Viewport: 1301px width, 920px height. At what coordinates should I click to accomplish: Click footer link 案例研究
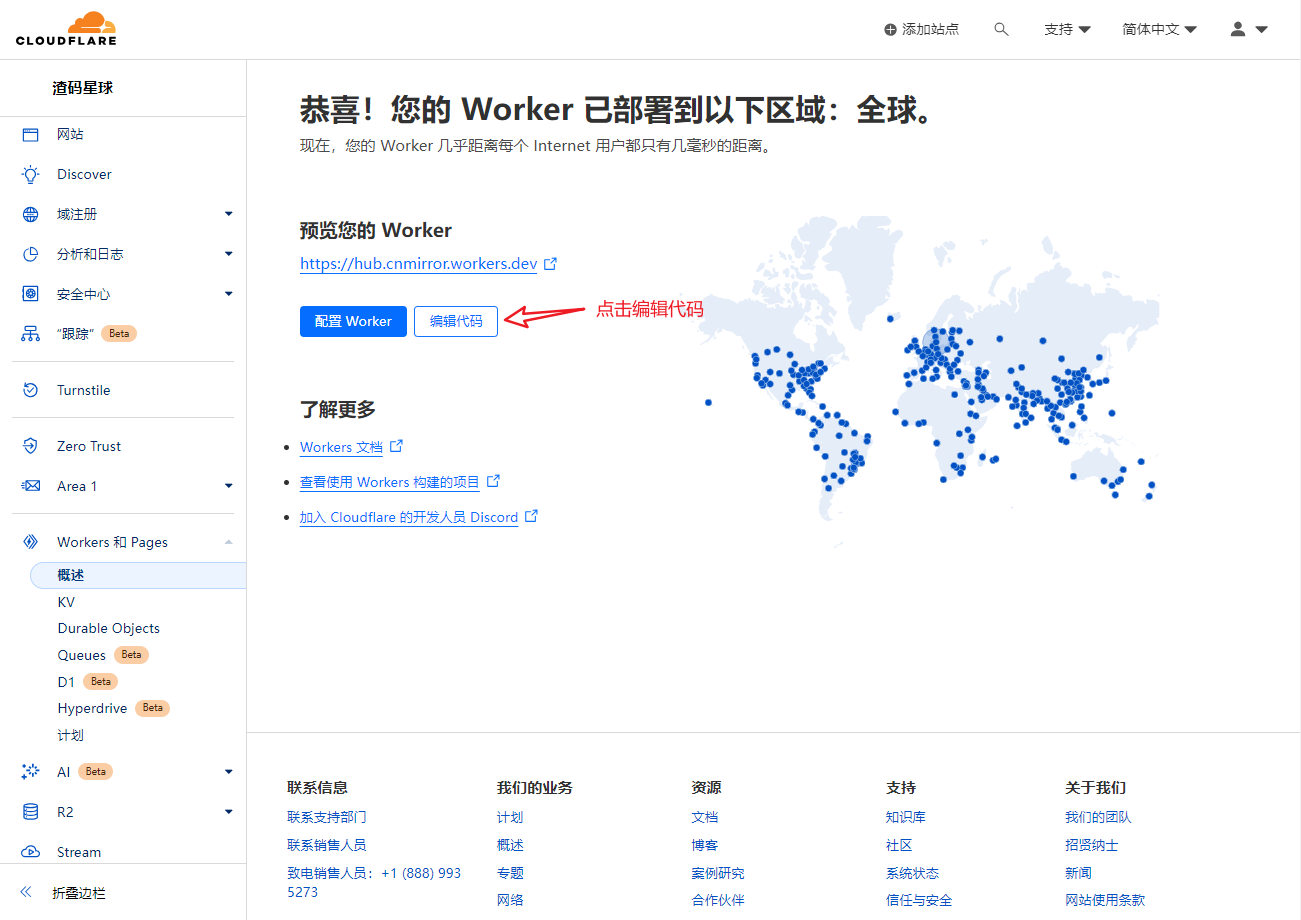[718, 873]
